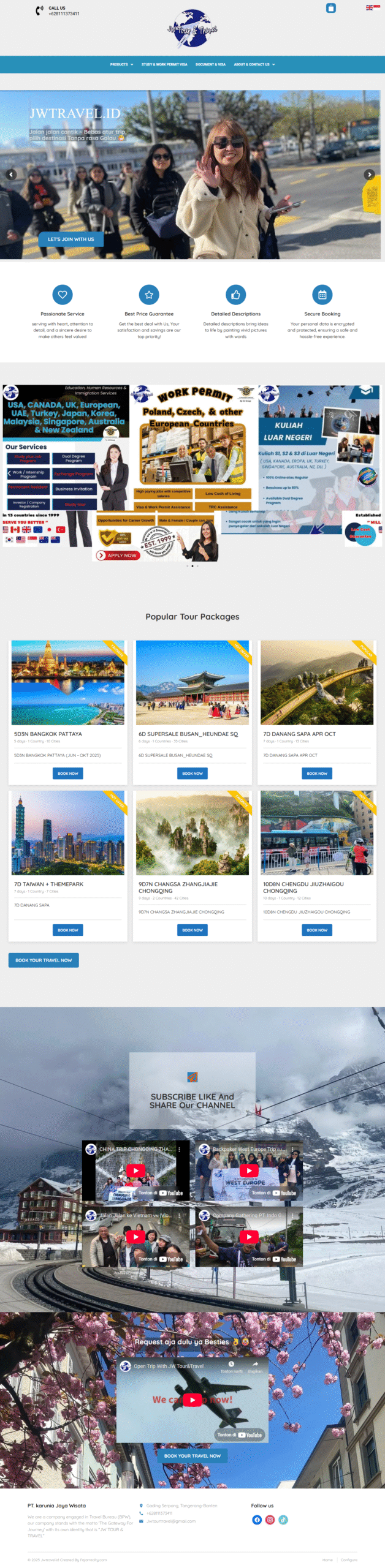Open the shopping bag cart icon
The height and width of the screenshot is (1568, 385).
coord(330,8)
